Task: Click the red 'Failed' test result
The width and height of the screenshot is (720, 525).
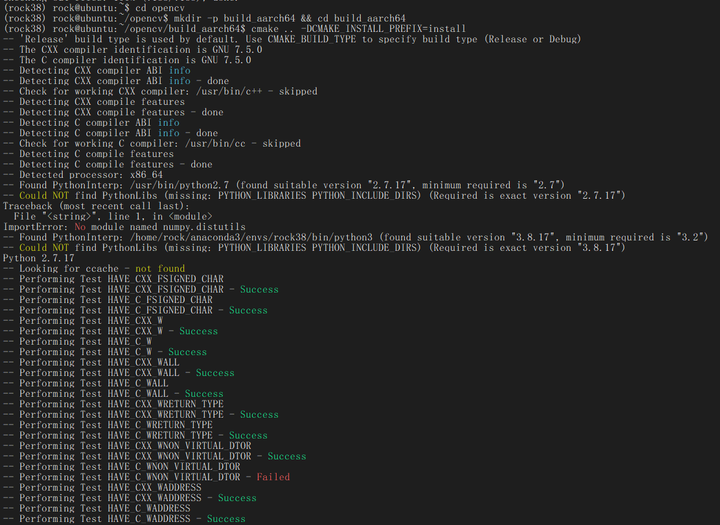Action: pyautogui.click(x=273, y=477)
